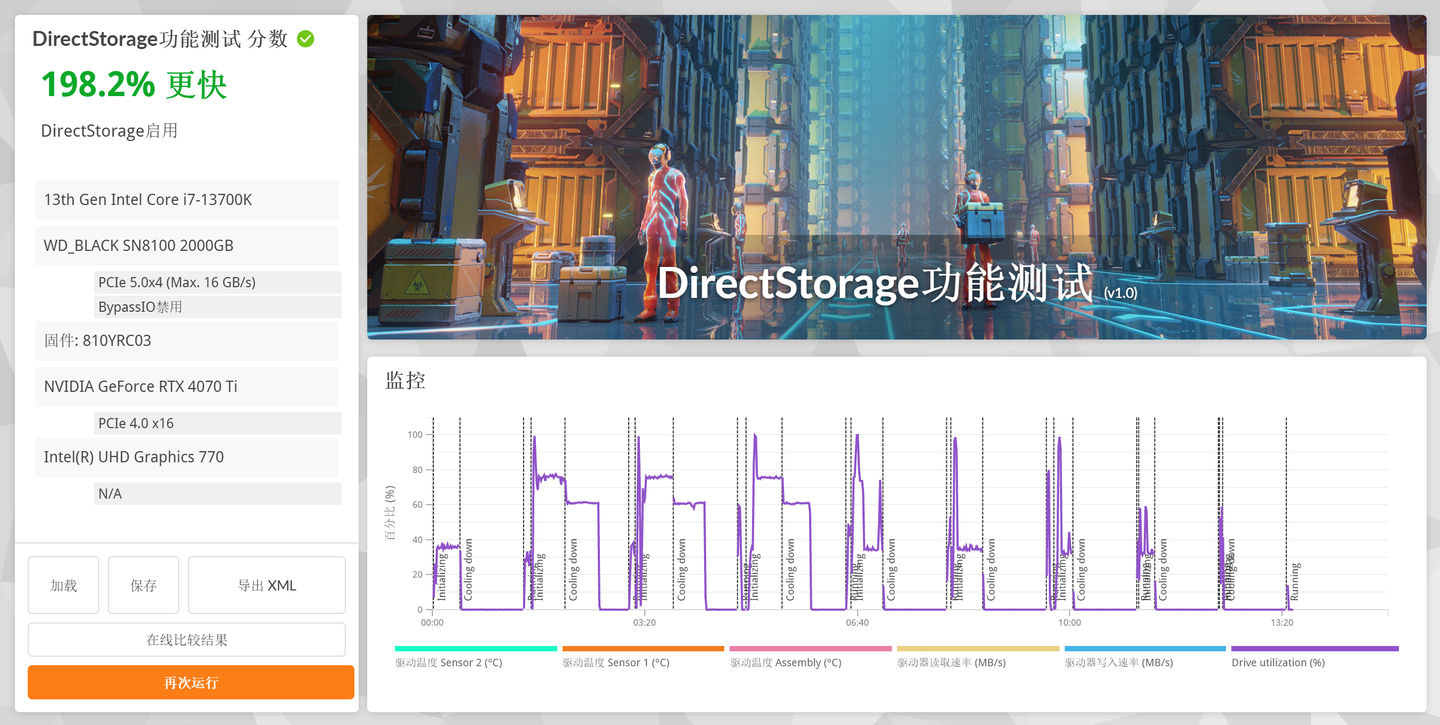Toggle 驱动温度 Sensor 2 legend swatch
The height and width of the screenshot is (725, 1440).
(x=476, y=649)
